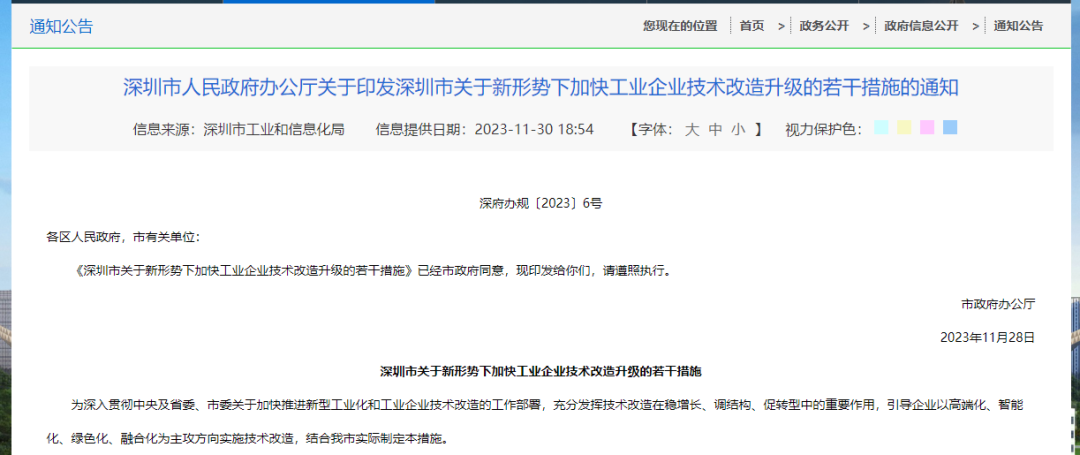Select the cyan eye-protection color
The image size is (1080, 455).
point(881,127)
